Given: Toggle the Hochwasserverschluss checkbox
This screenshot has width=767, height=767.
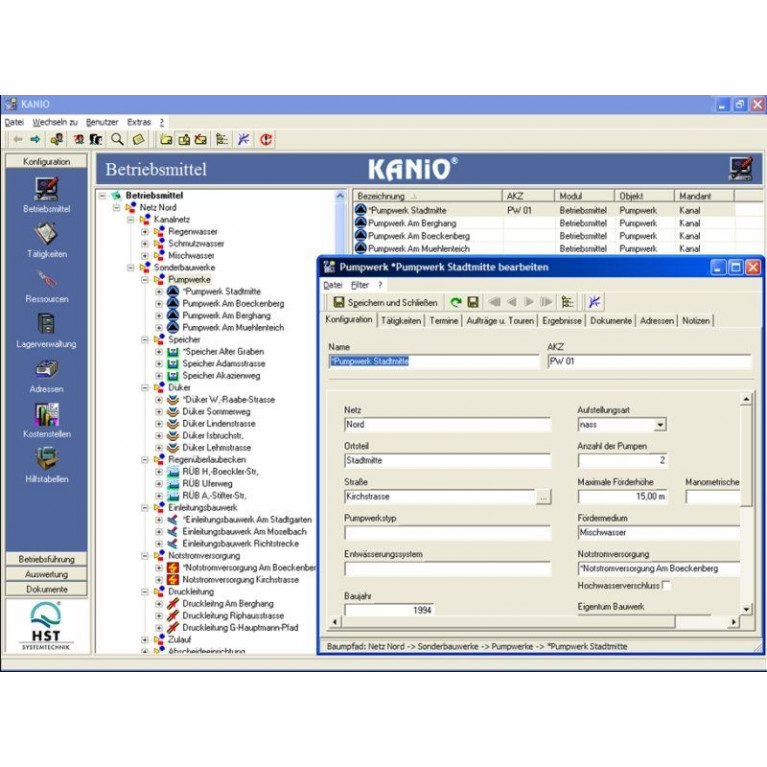Looking at the screenshot, I should point(665,585).
